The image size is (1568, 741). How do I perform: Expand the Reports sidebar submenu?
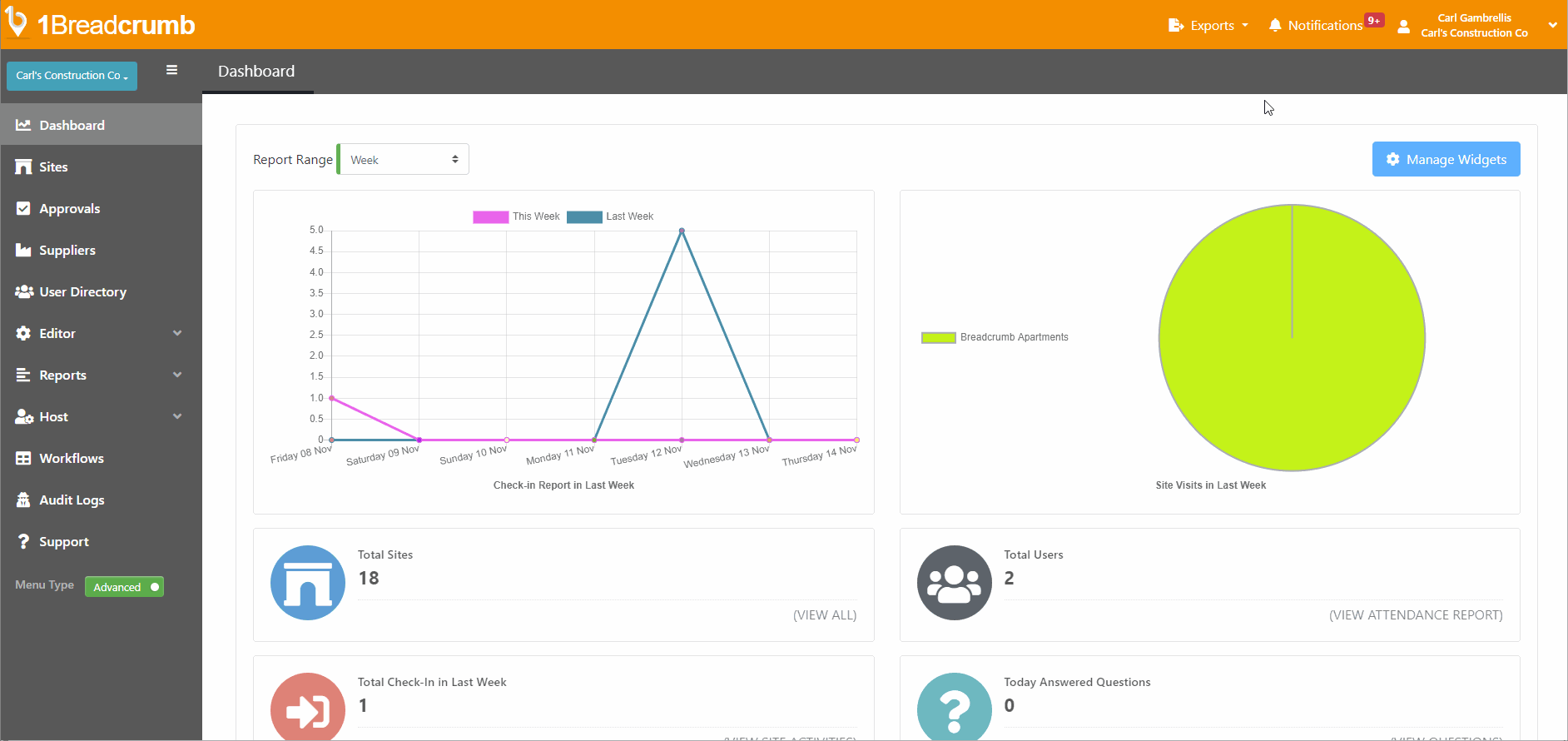[x=100, y=375]
